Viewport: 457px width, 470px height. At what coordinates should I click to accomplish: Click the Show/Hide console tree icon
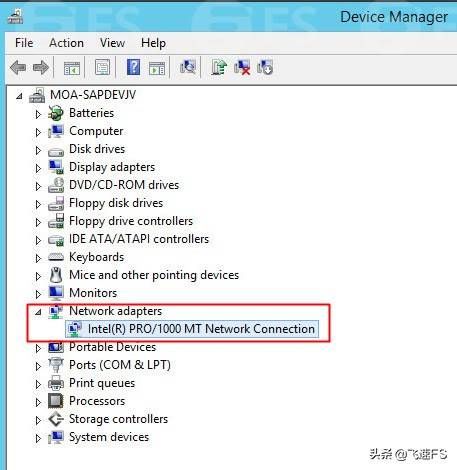(72, 68)
